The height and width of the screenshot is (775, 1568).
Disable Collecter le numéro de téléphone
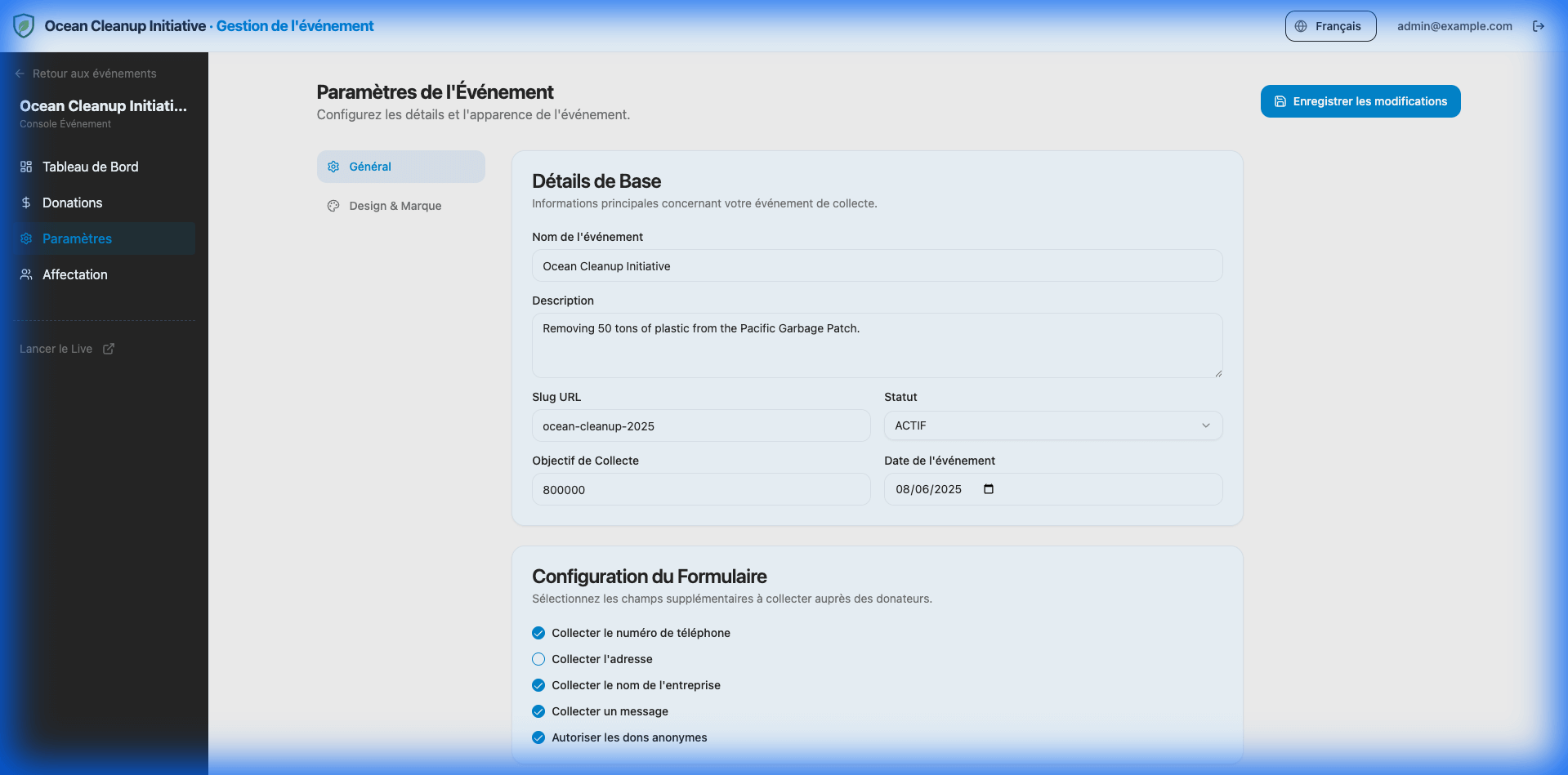[538, 633]
